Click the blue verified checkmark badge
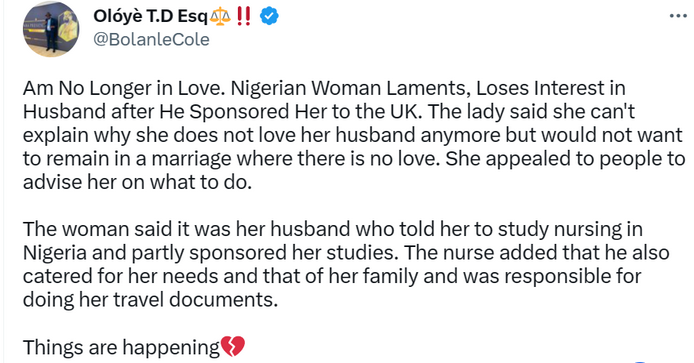694x363 pixels. (269, 16)
